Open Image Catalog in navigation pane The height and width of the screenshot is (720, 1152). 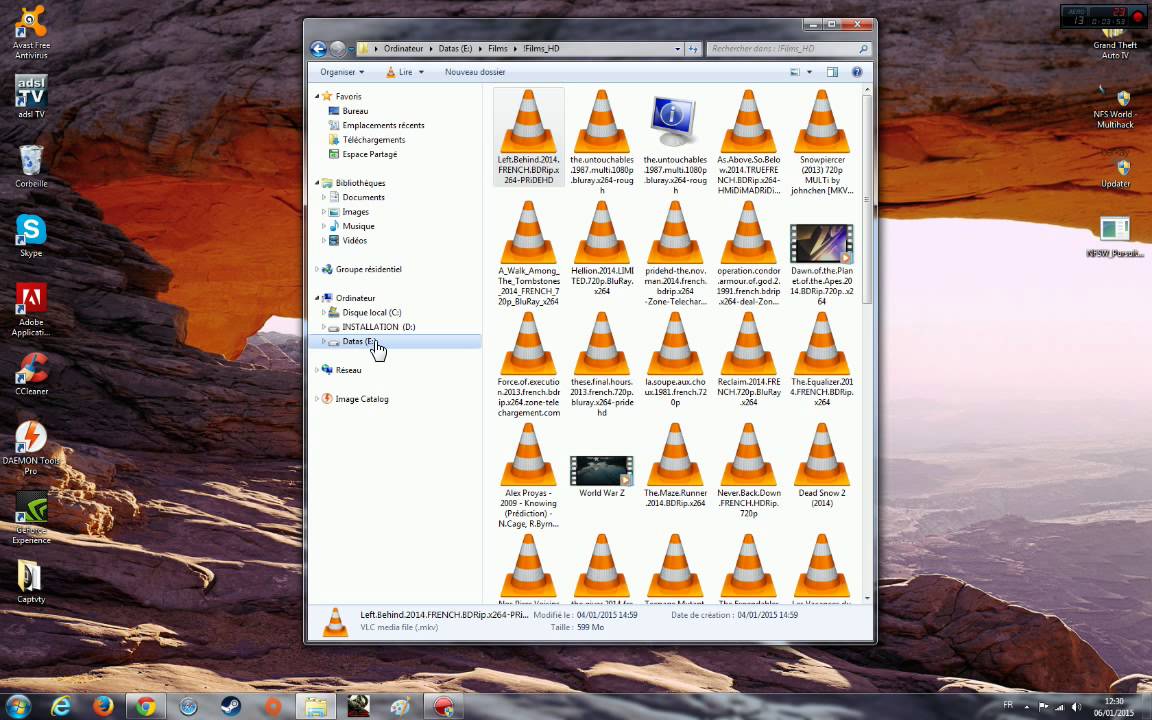click(x=361, y=399)
